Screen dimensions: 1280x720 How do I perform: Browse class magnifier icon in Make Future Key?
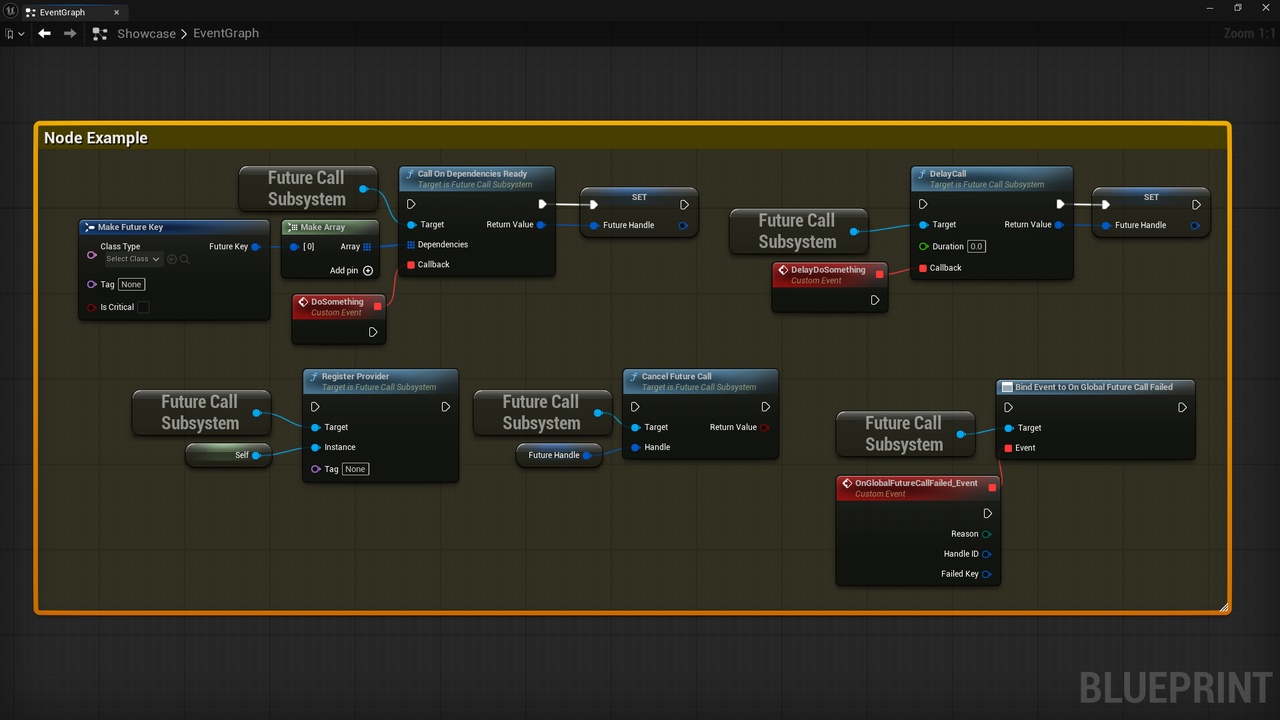point(184,259)
